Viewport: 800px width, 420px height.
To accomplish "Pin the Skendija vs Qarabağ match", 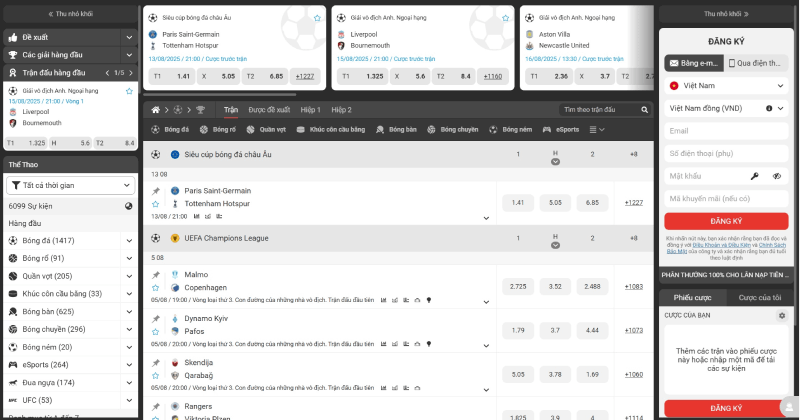I will tap(156, 362).
